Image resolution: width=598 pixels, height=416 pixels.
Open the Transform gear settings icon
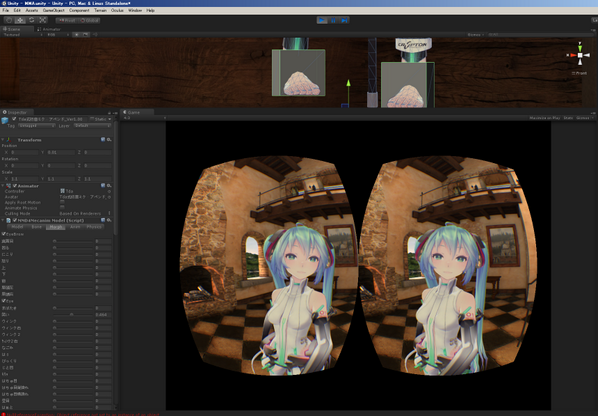click(x=109, y=140)
